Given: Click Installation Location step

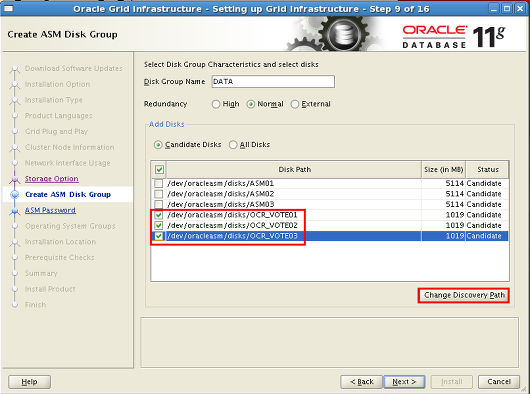Looking at the screenshot, I should [61, 242].
